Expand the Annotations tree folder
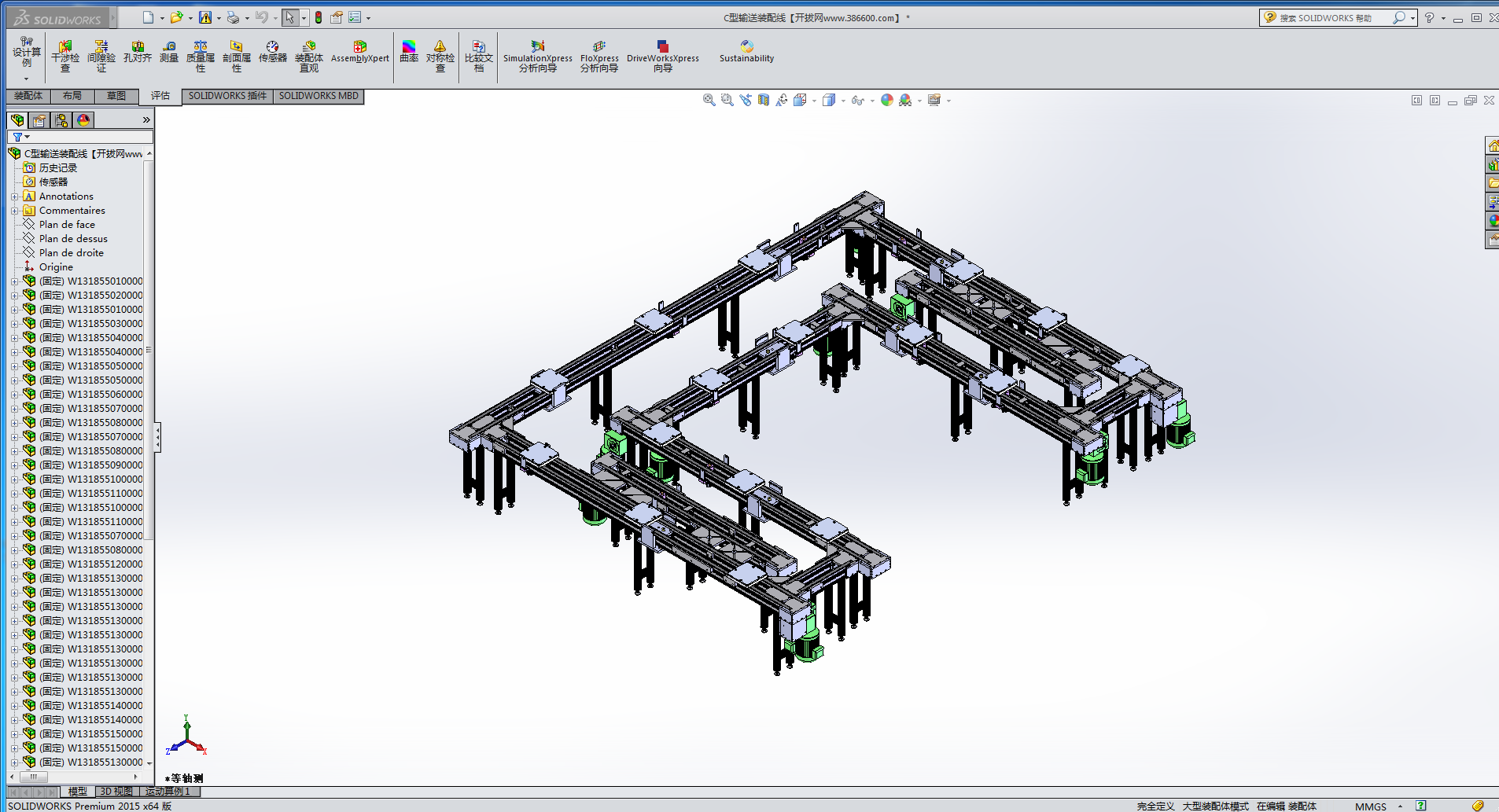 (x=14, y=197)
